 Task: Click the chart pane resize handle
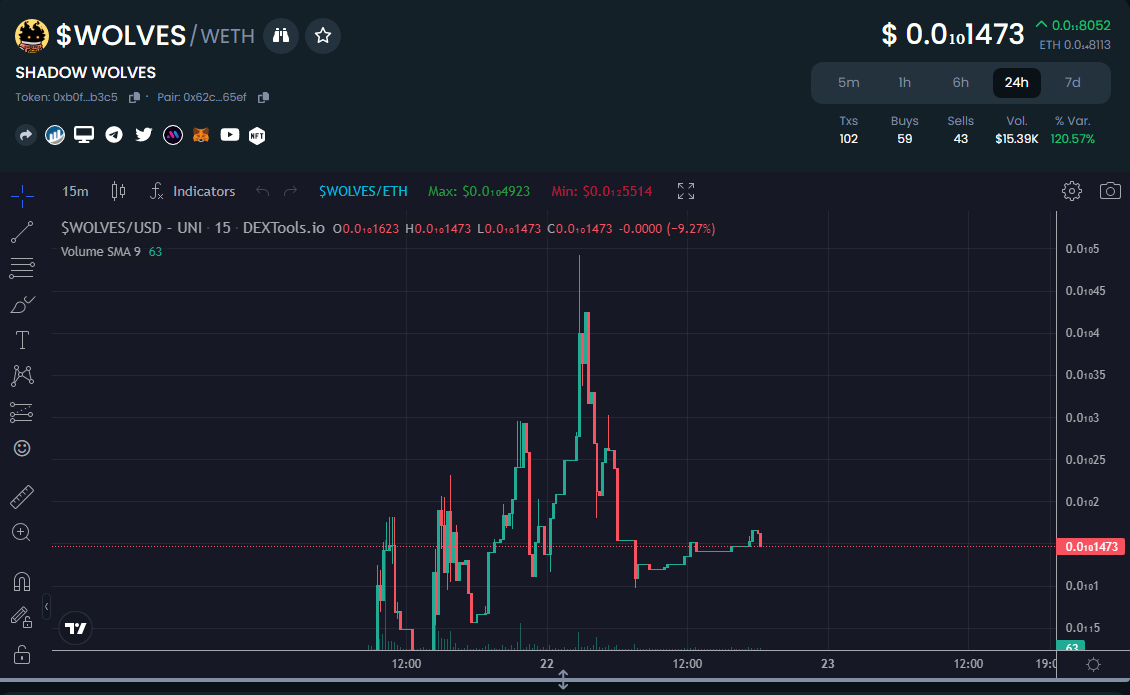[564, 679]
